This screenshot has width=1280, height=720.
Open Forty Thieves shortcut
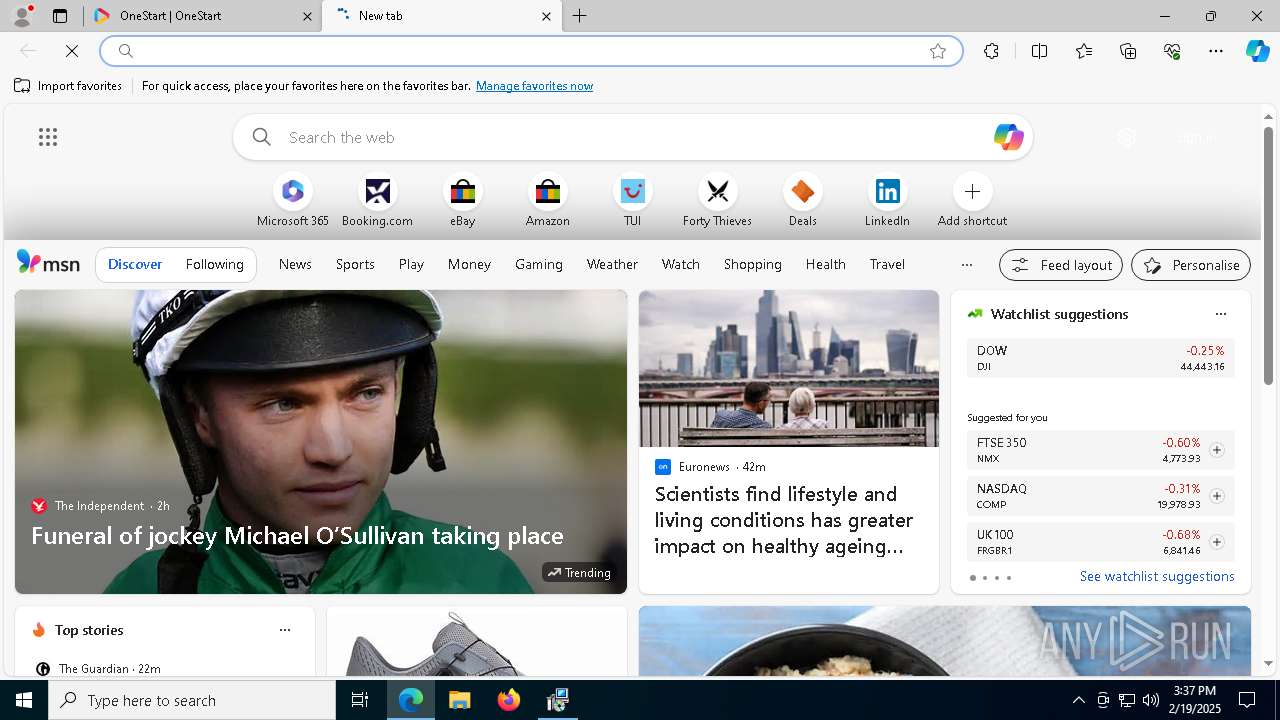point(717,202)
